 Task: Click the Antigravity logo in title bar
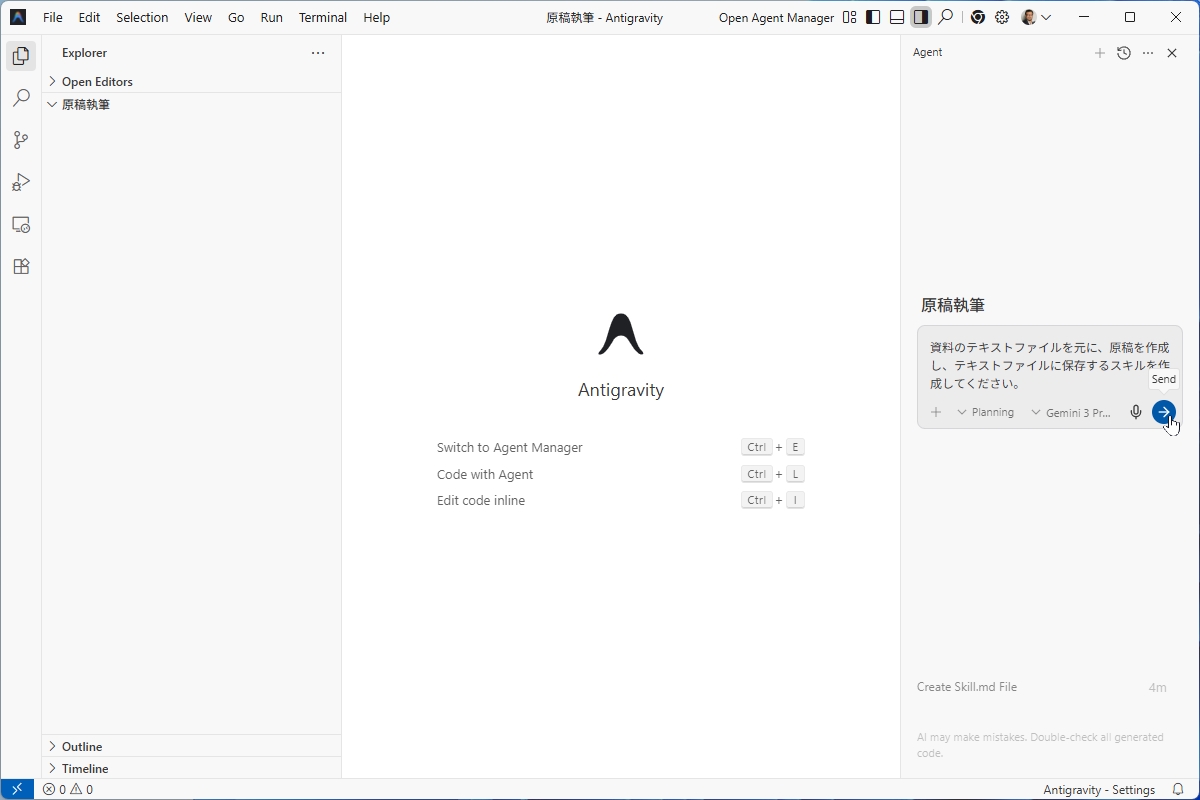click(18, 17)
